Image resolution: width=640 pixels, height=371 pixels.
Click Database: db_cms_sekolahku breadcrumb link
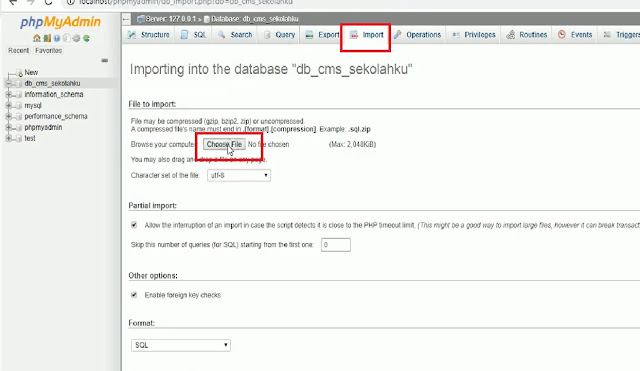click(x=255, y=19)
